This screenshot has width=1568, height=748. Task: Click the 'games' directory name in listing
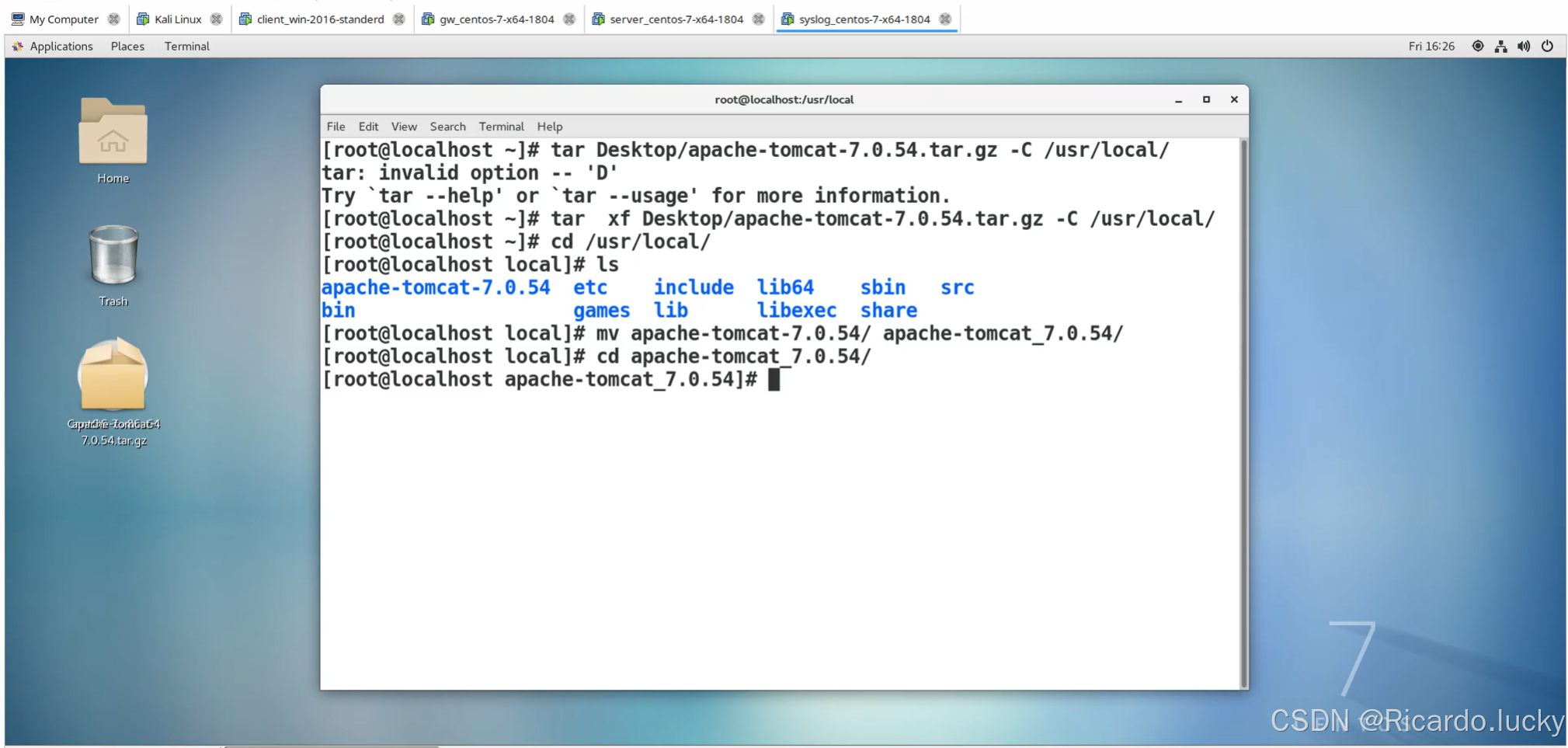pyautogui.click(x=602, y=311)
